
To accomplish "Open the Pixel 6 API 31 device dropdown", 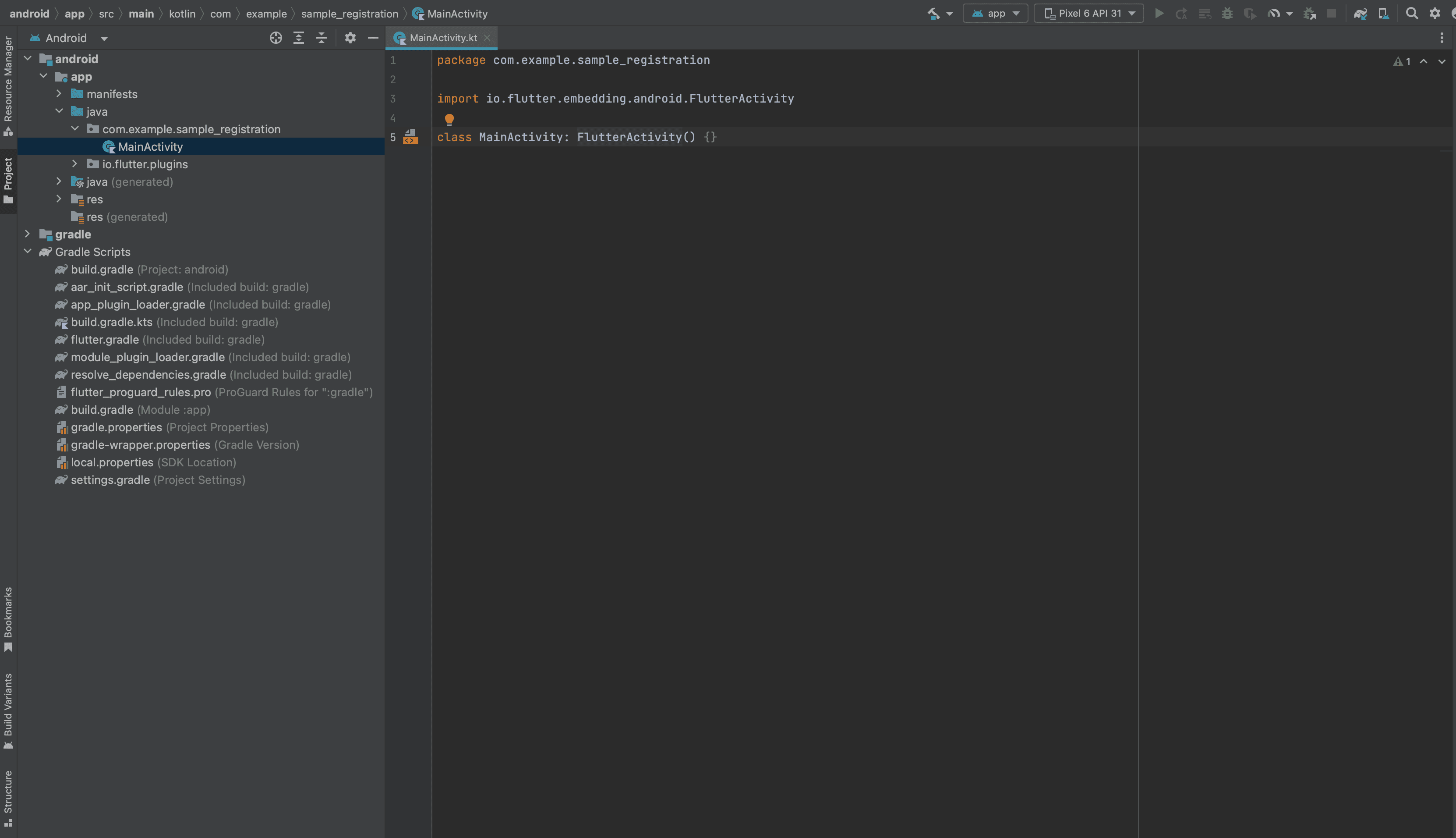I will click(1088, 13).
